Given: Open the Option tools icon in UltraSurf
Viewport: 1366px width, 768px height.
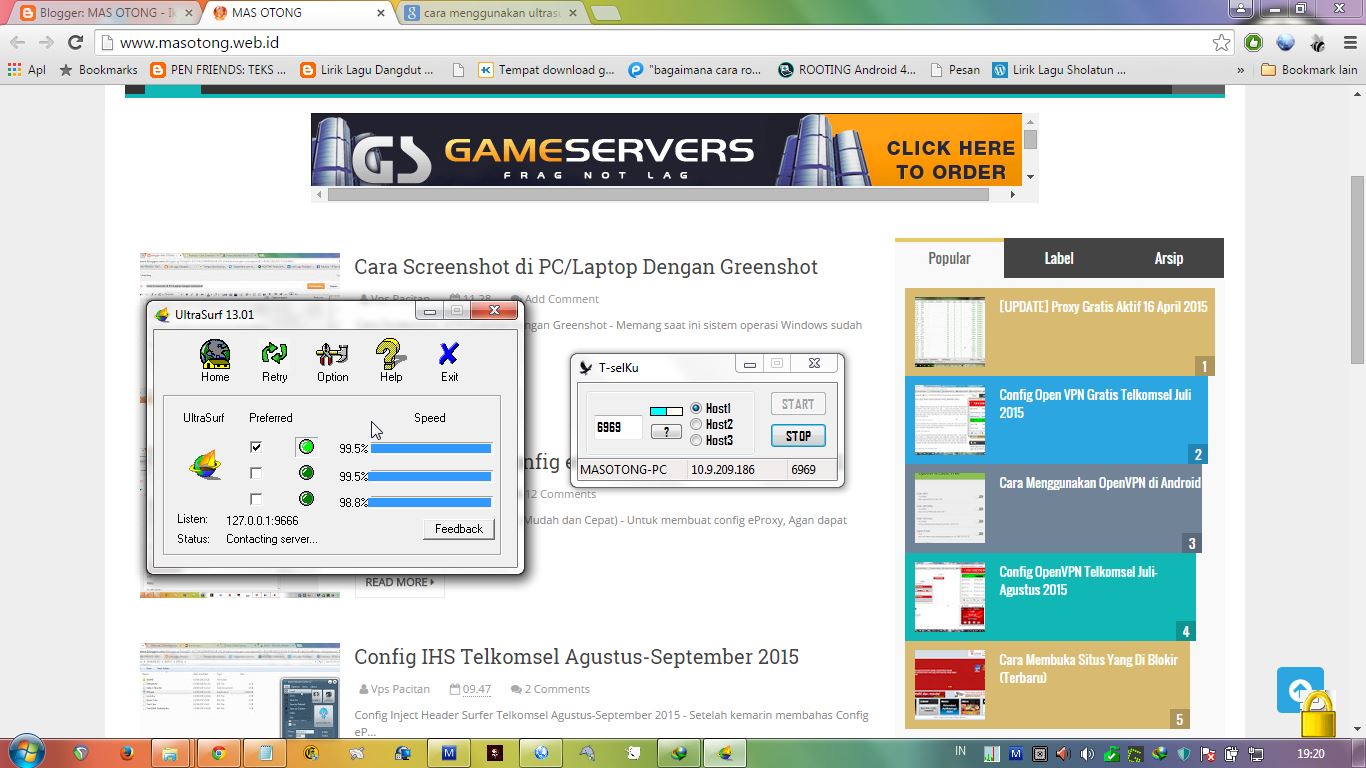Looking at the screenshot, I should pyautogui.click(x=332, y=354).
